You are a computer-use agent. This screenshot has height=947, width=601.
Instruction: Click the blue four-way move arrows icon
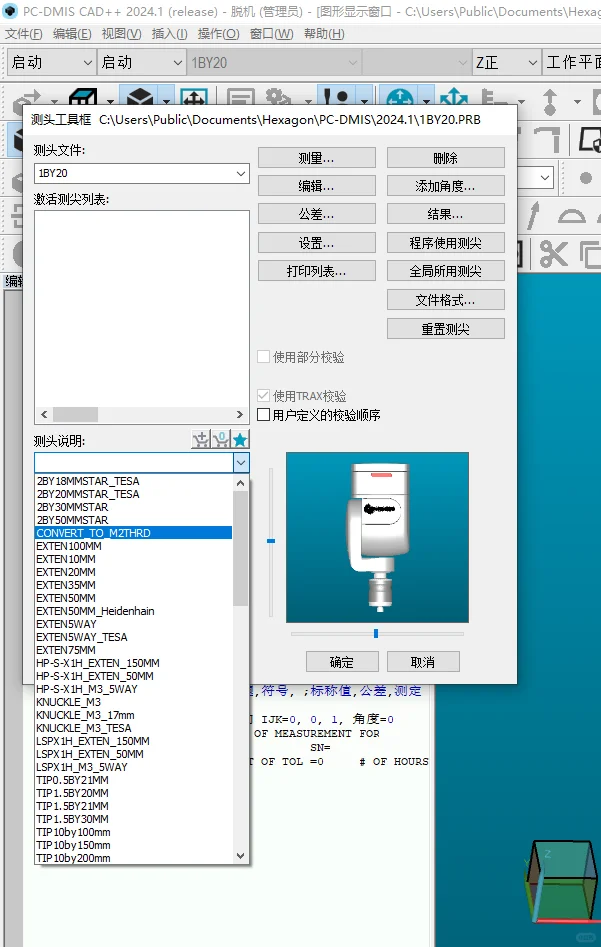(x=454, y=98)
